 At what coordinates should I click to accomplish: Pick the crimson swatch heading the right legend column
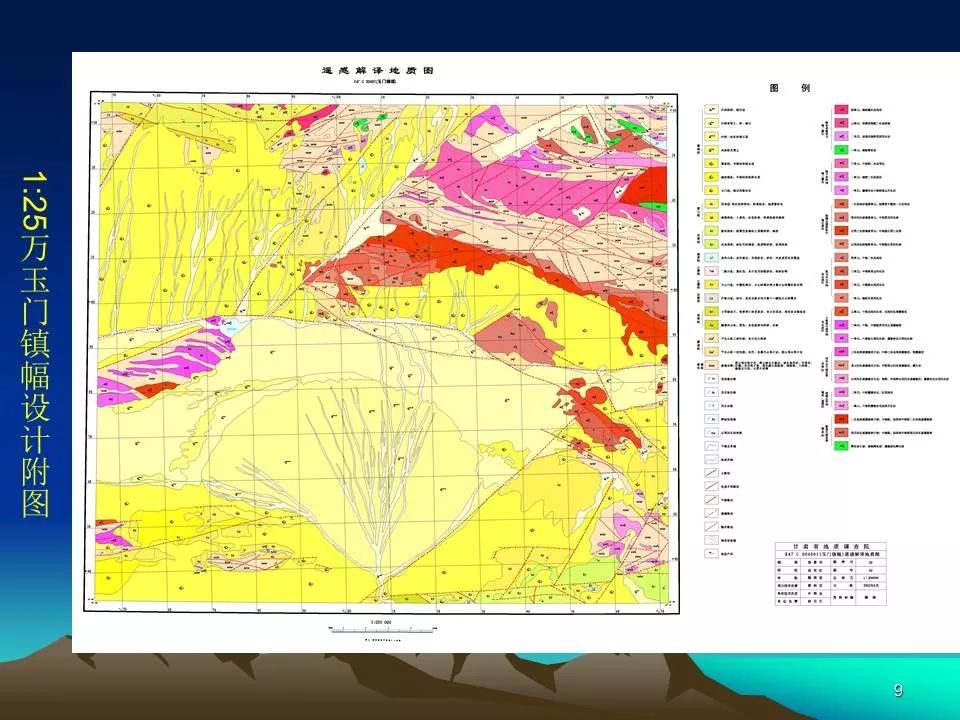pyautogui.click(x=841, y=110)
